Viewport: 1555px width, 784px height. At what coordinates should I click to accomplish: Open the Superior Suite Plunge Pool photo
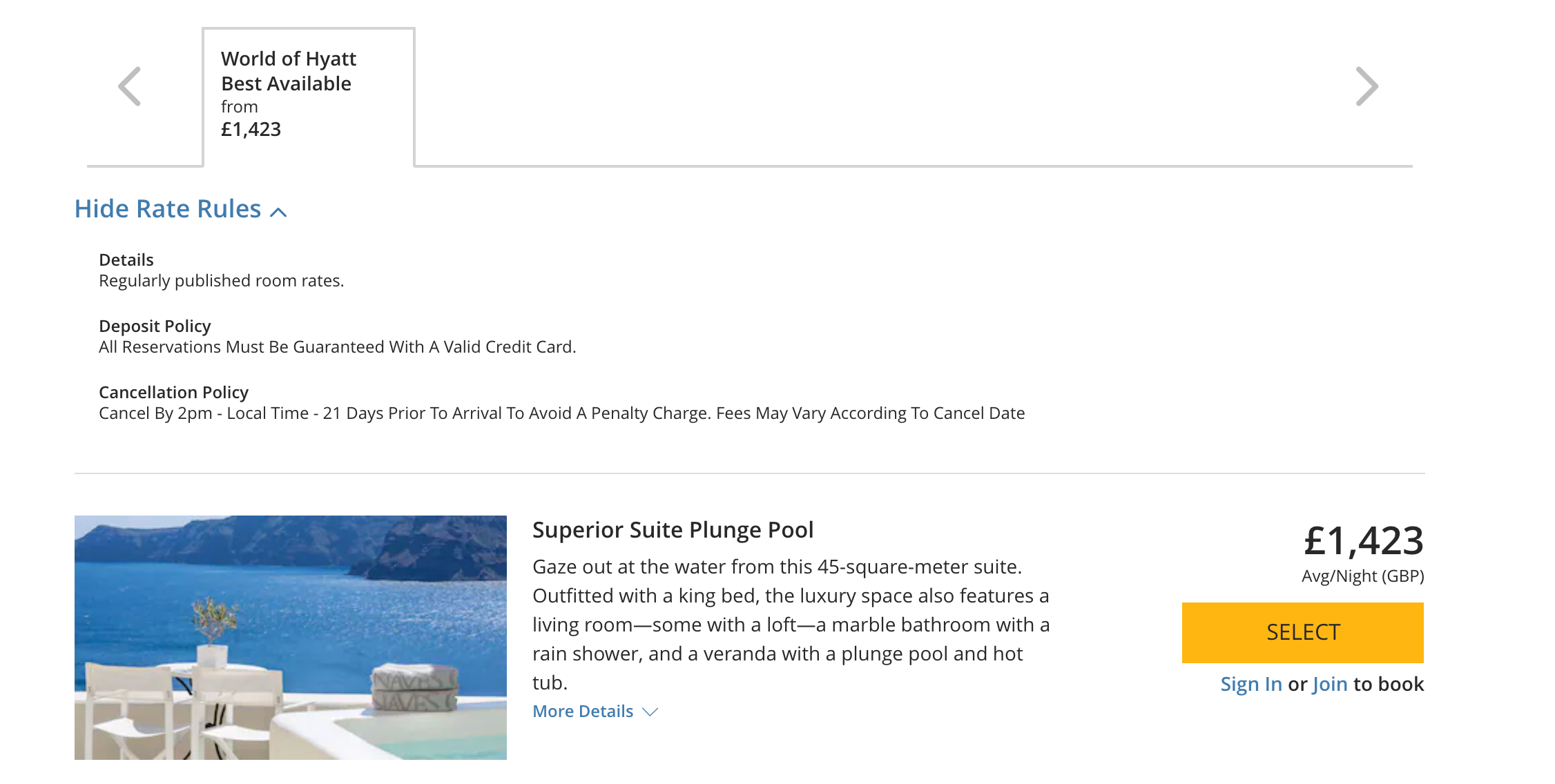291,638
